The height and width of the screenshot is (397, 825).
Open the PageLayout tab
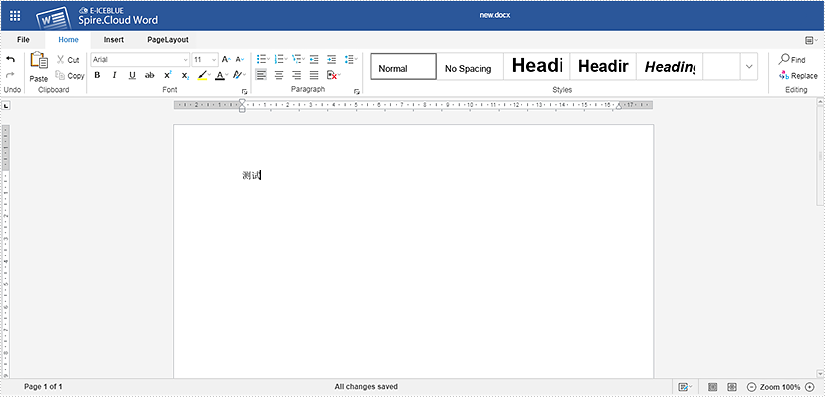click(x=168, y=40)
